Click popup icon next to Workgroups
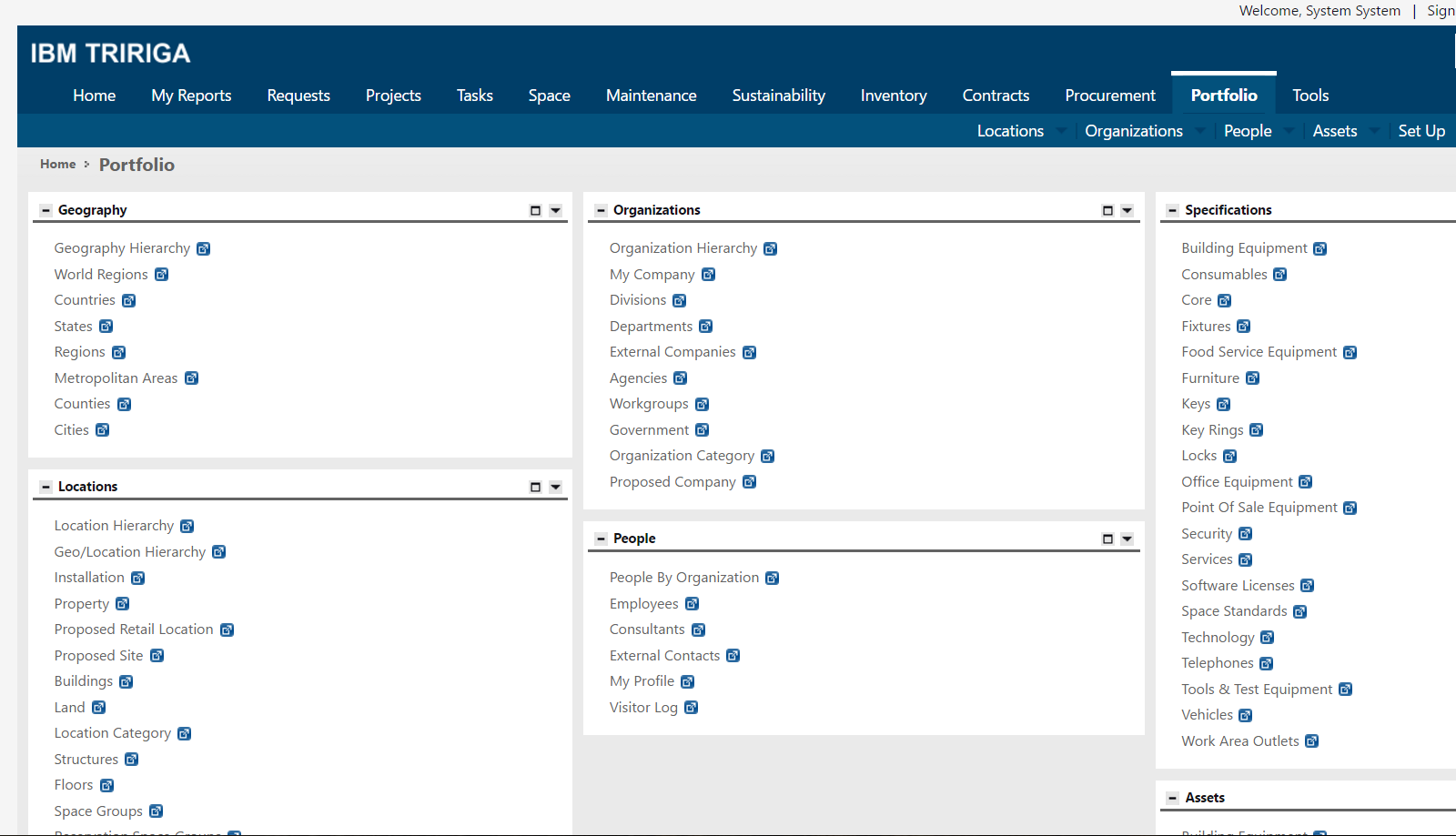 tap(702, 404)
